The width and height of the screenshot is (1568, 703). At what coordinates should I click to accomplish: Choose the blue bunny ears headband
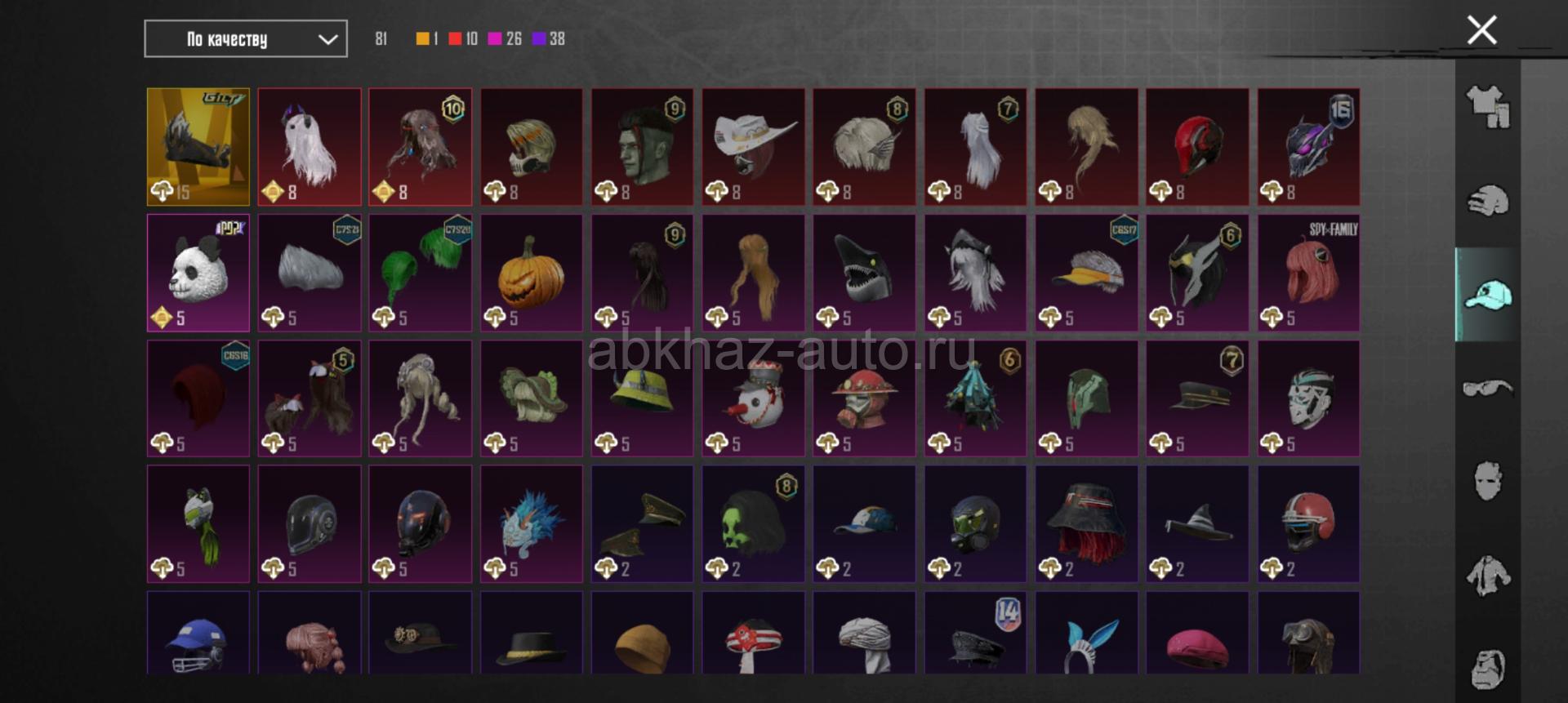tap(1086, 634)
